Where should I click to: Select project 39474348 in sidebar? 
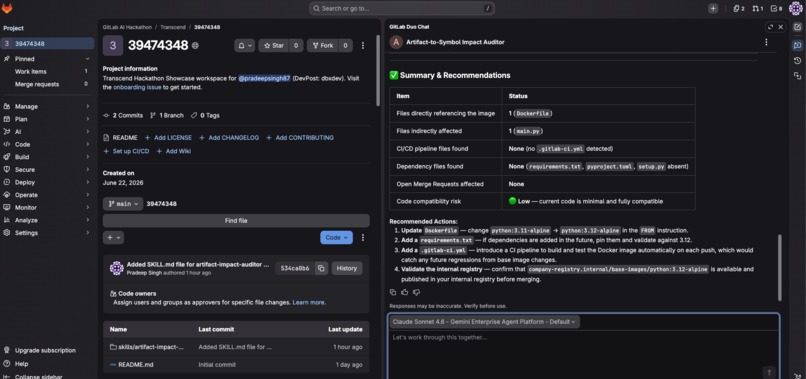point(47,44)
